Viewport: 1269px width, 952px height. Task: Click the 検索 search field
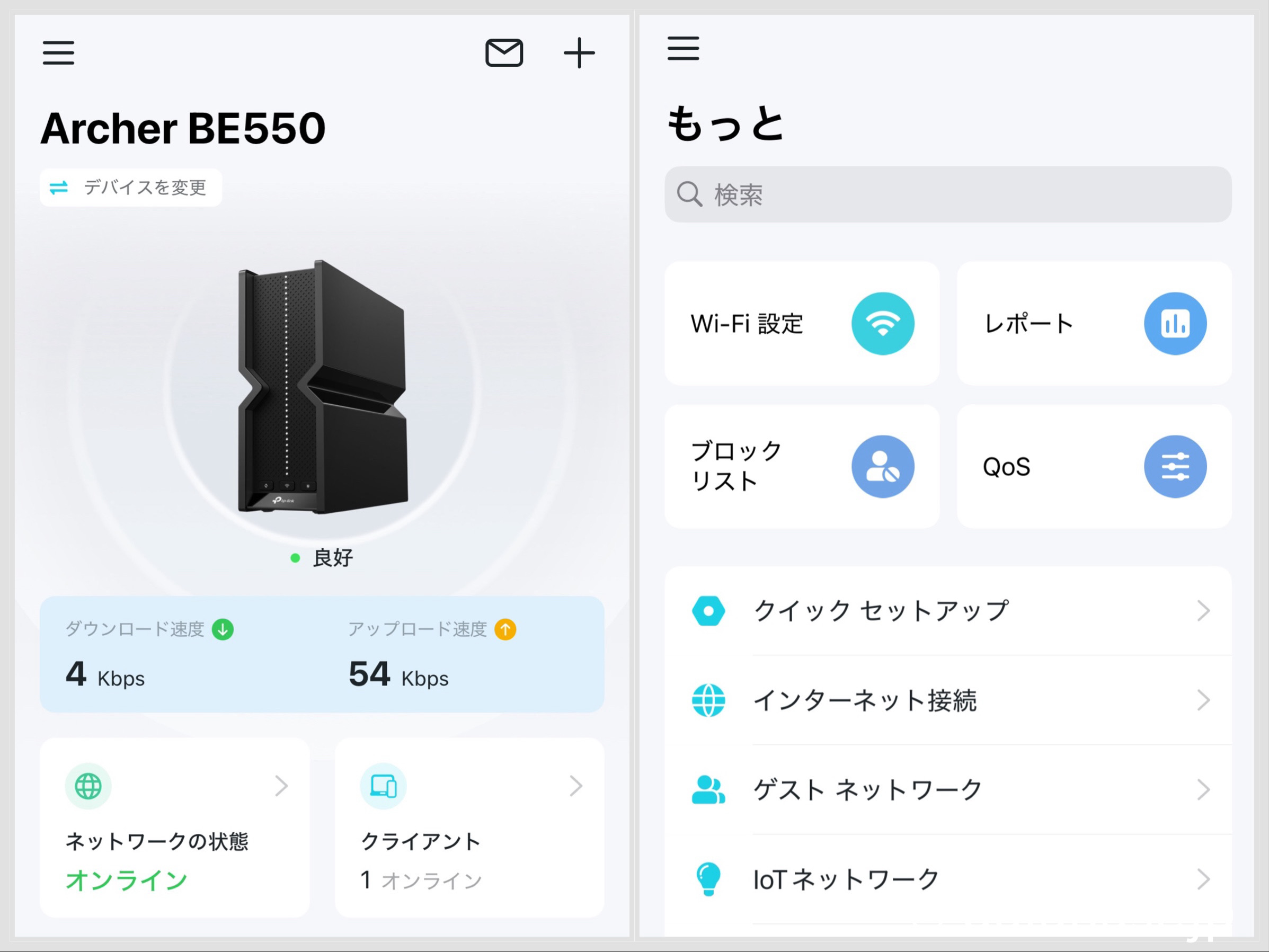(x=948, y=194)
